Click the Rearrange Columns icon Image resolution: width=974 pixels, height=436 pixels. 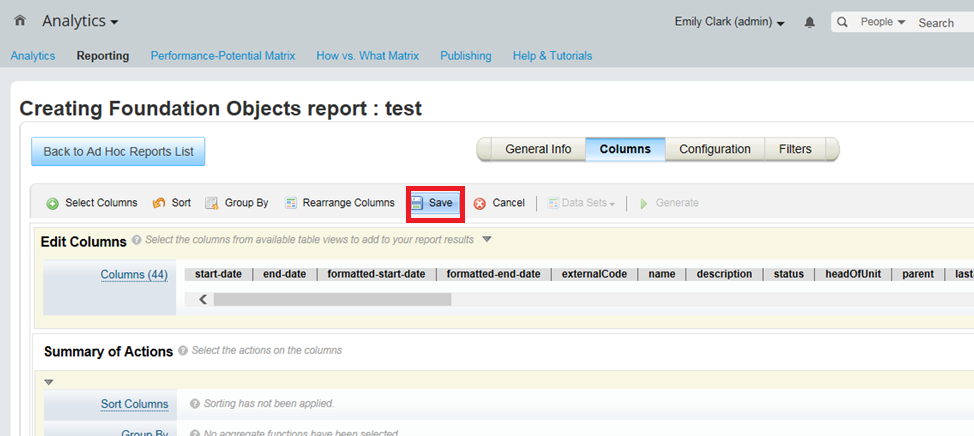pos(291,203)
